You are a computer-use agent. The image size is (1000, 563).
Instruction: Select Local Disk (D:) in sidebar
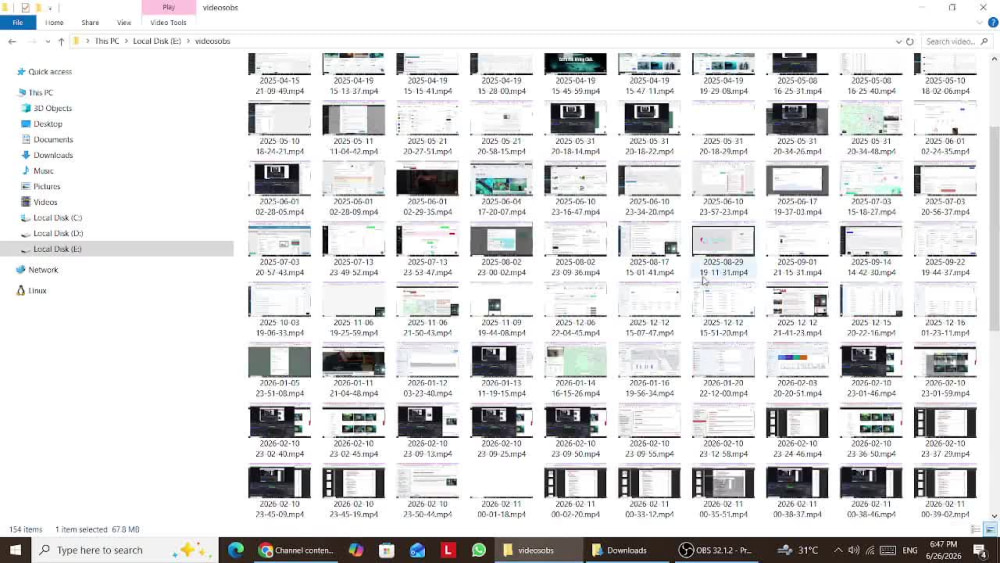click(x=58, y=233)
